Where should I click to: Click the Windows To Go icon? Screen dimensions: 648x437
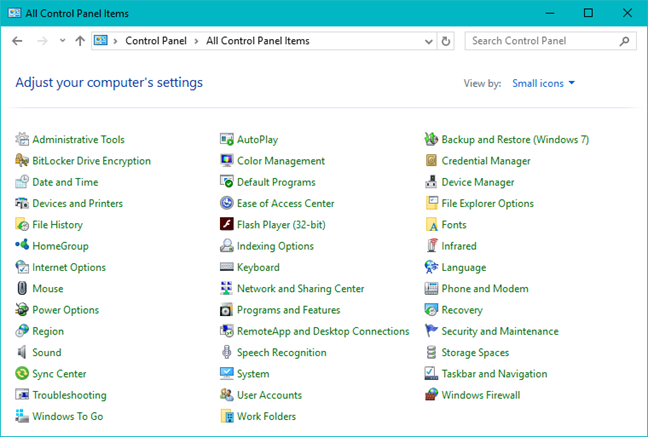[23, 416]
